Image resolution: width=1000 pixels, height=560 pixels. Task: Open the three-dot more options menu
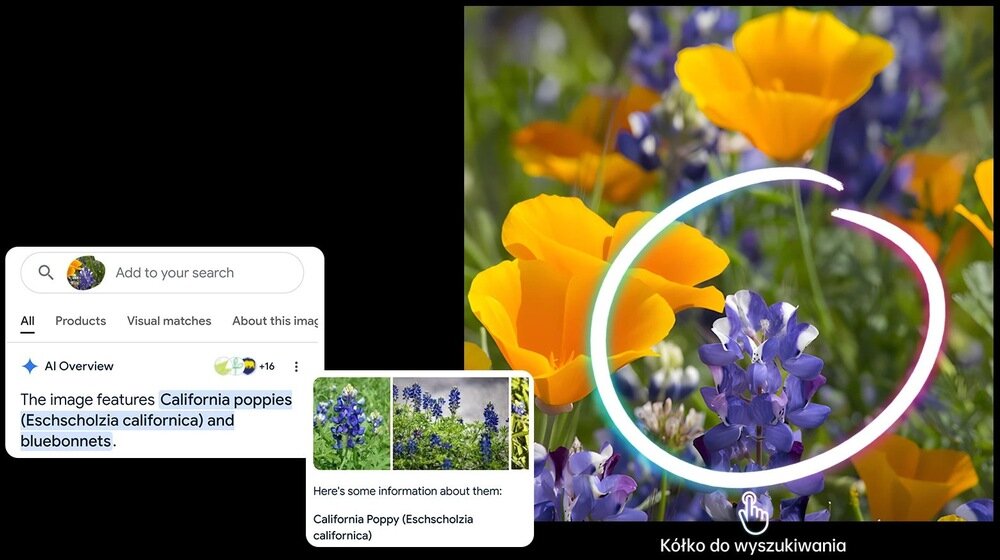pos(296,367)
